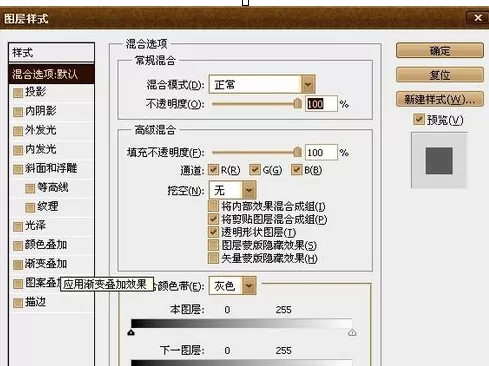Uncheck 透明形状图层(T)

pyautogui.click(x=213, y=232)
